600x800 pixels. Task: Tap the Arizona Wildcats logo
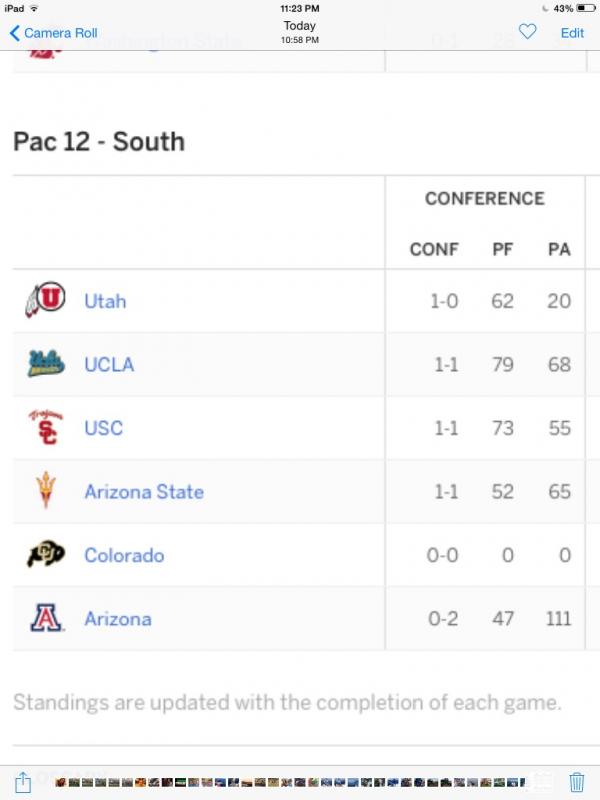coord(46,618)
